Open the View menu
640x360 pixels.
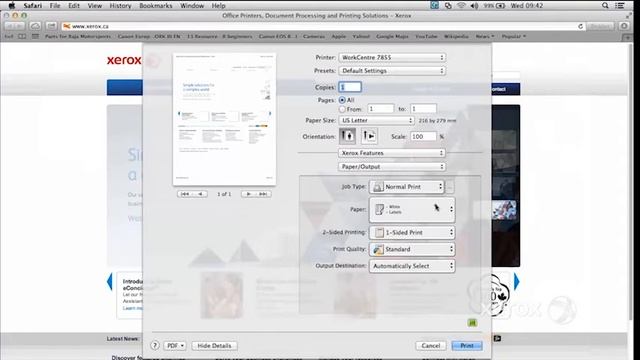(x=95, y=6)
